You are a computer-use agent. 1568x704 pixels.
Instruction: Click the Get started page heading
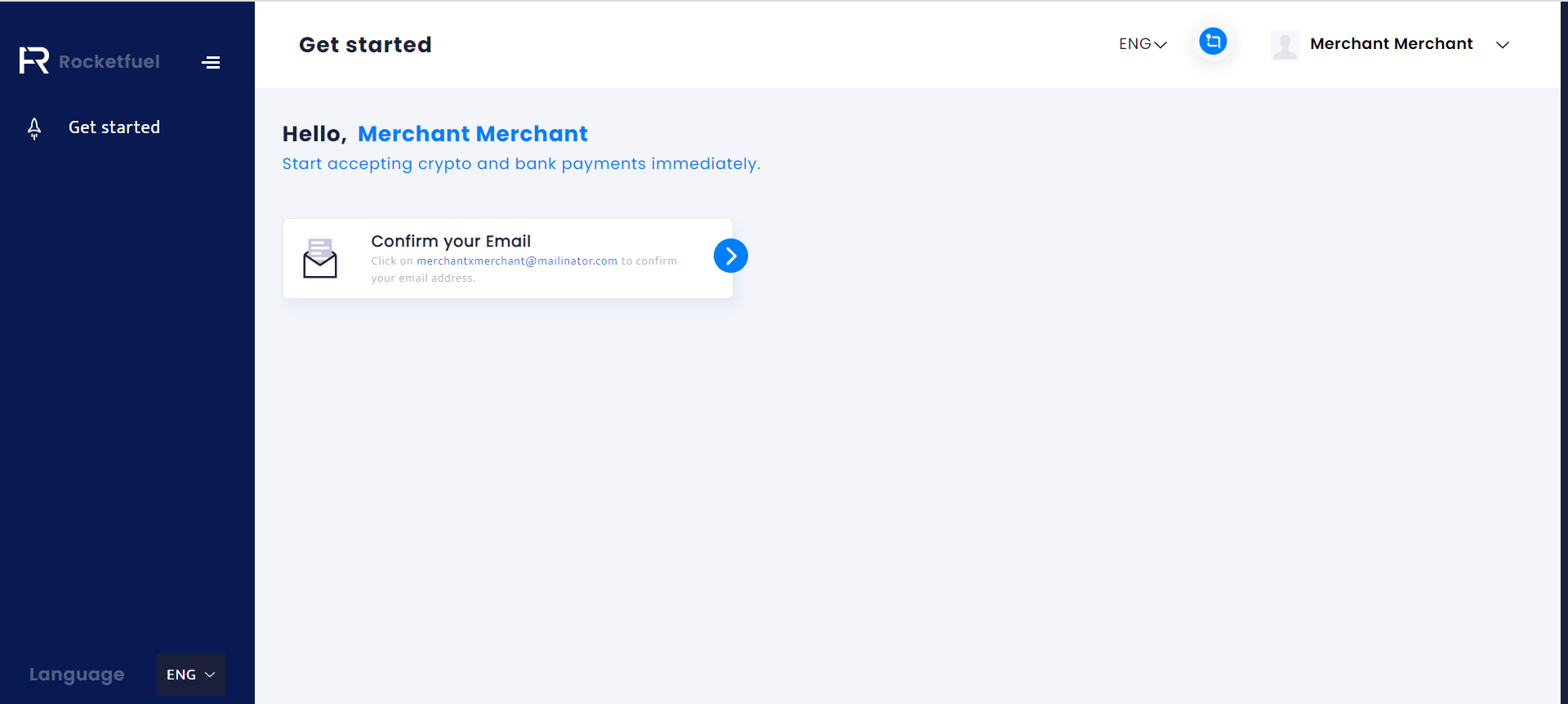click(365, 45)
